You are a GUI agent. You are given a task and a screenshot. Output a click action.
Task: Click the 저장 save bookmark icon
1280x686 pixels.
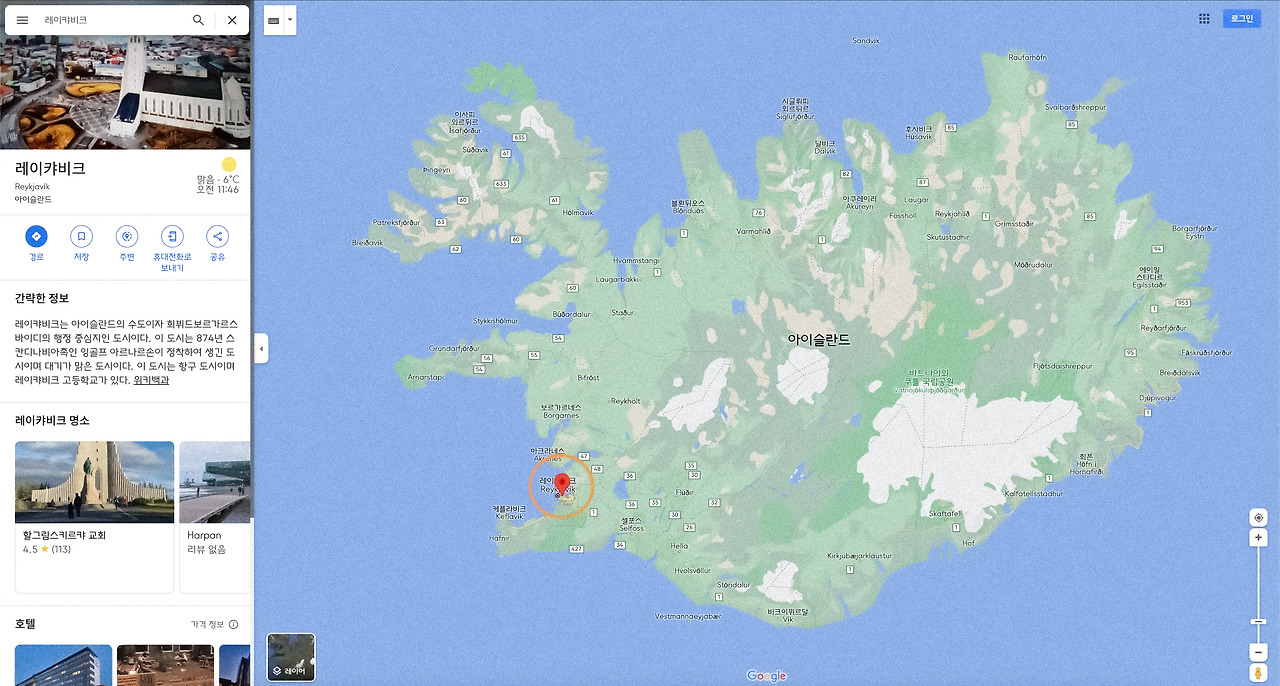[81, 237]
